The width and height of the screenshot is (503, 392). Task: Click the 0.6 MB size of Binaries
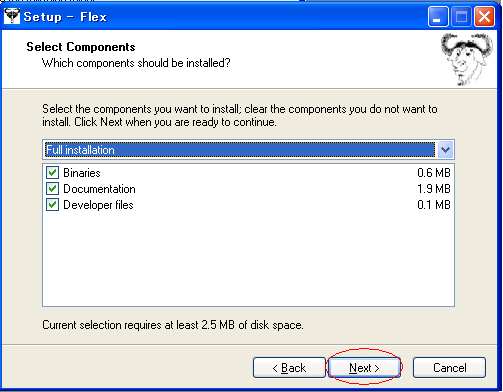click(434, 173)
